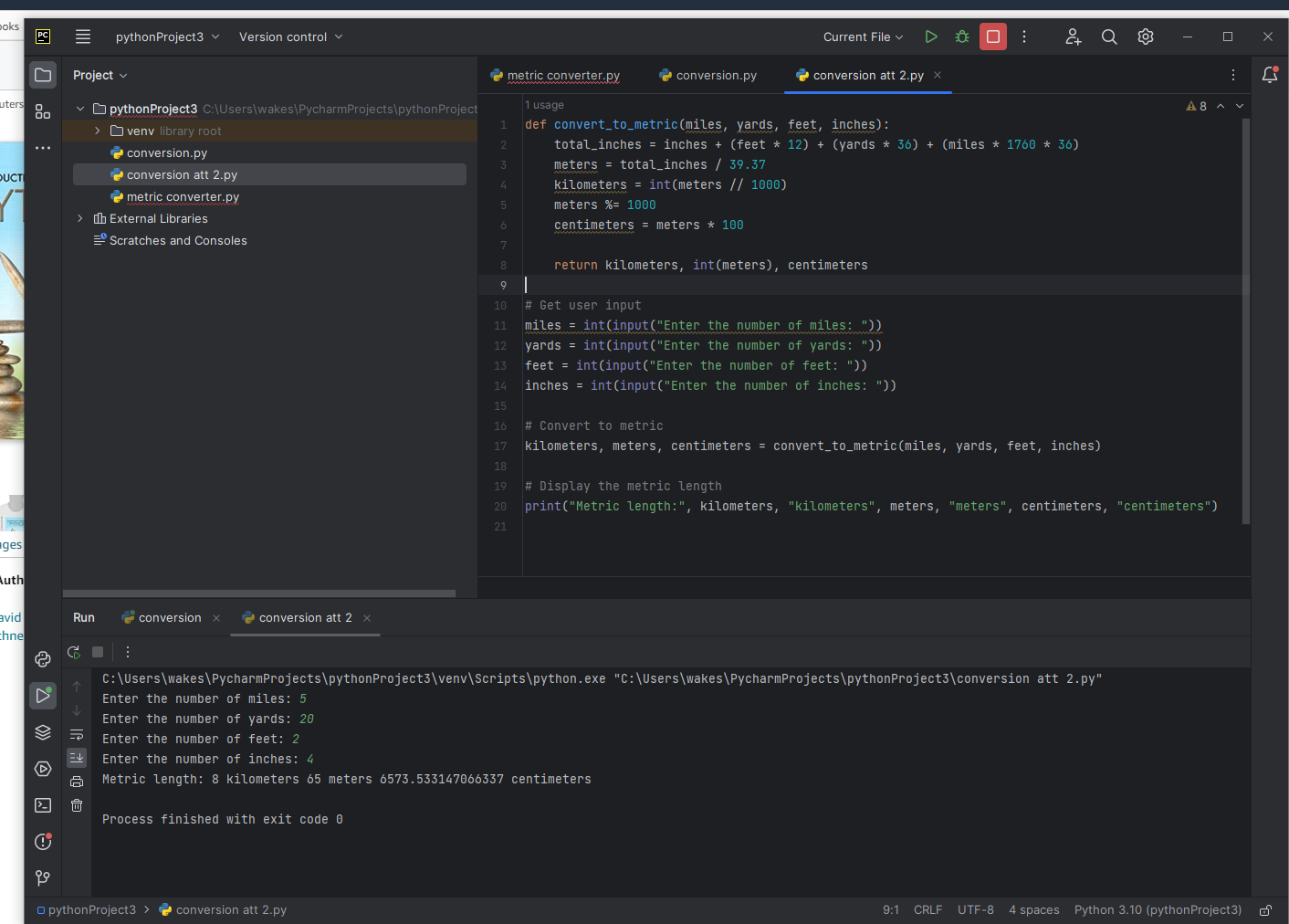Click the editor vertical scrollbar

point(1246,321)
